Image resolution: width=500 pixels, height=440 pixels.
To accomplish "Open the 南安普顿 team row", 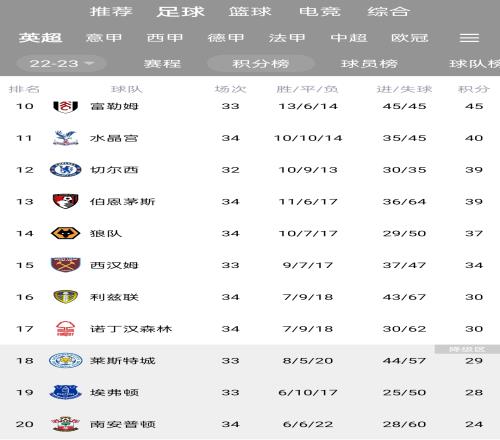I will 250,424.
